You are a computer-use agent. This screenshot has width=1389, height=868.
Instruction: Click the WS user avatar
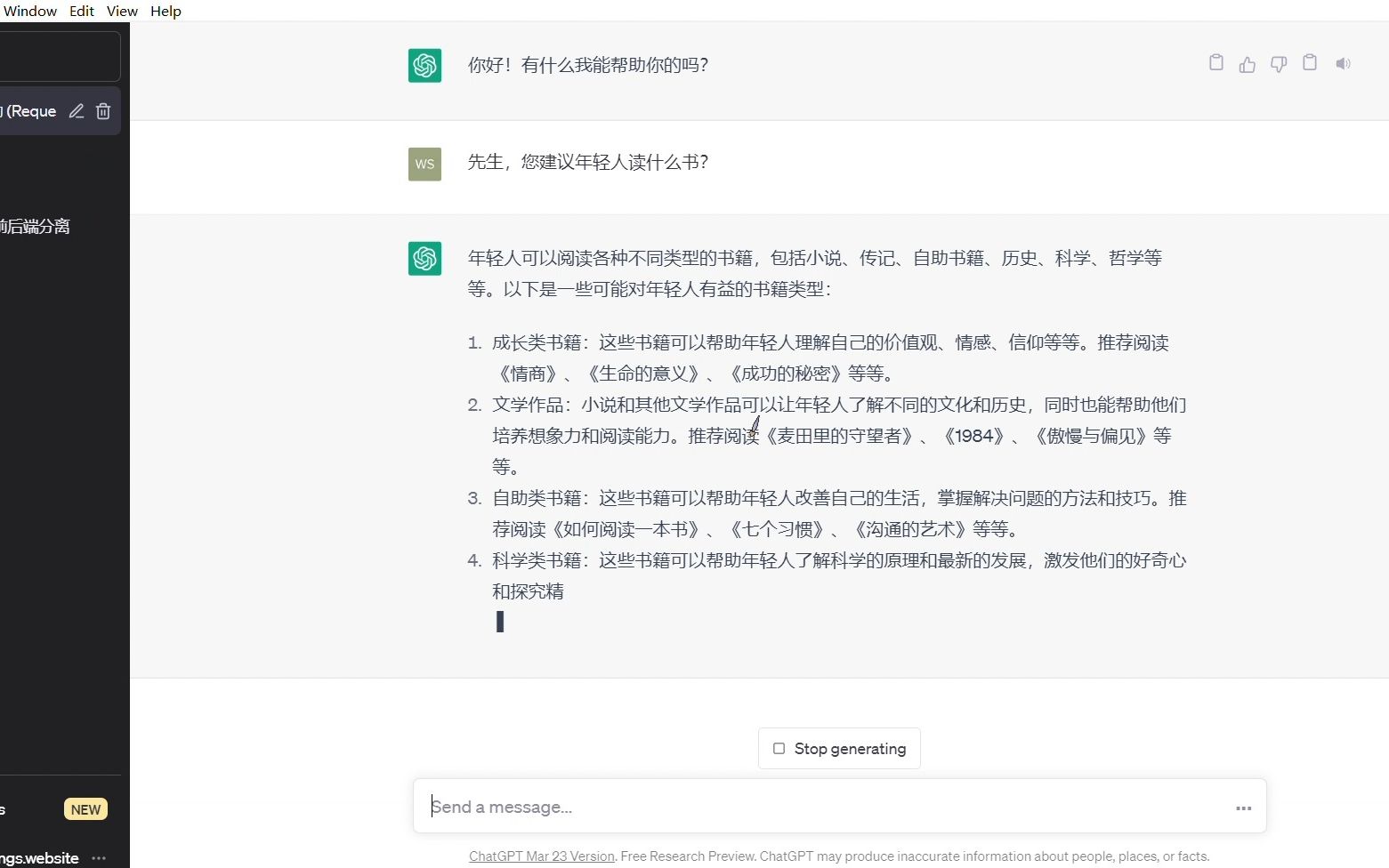click(424, 164)
